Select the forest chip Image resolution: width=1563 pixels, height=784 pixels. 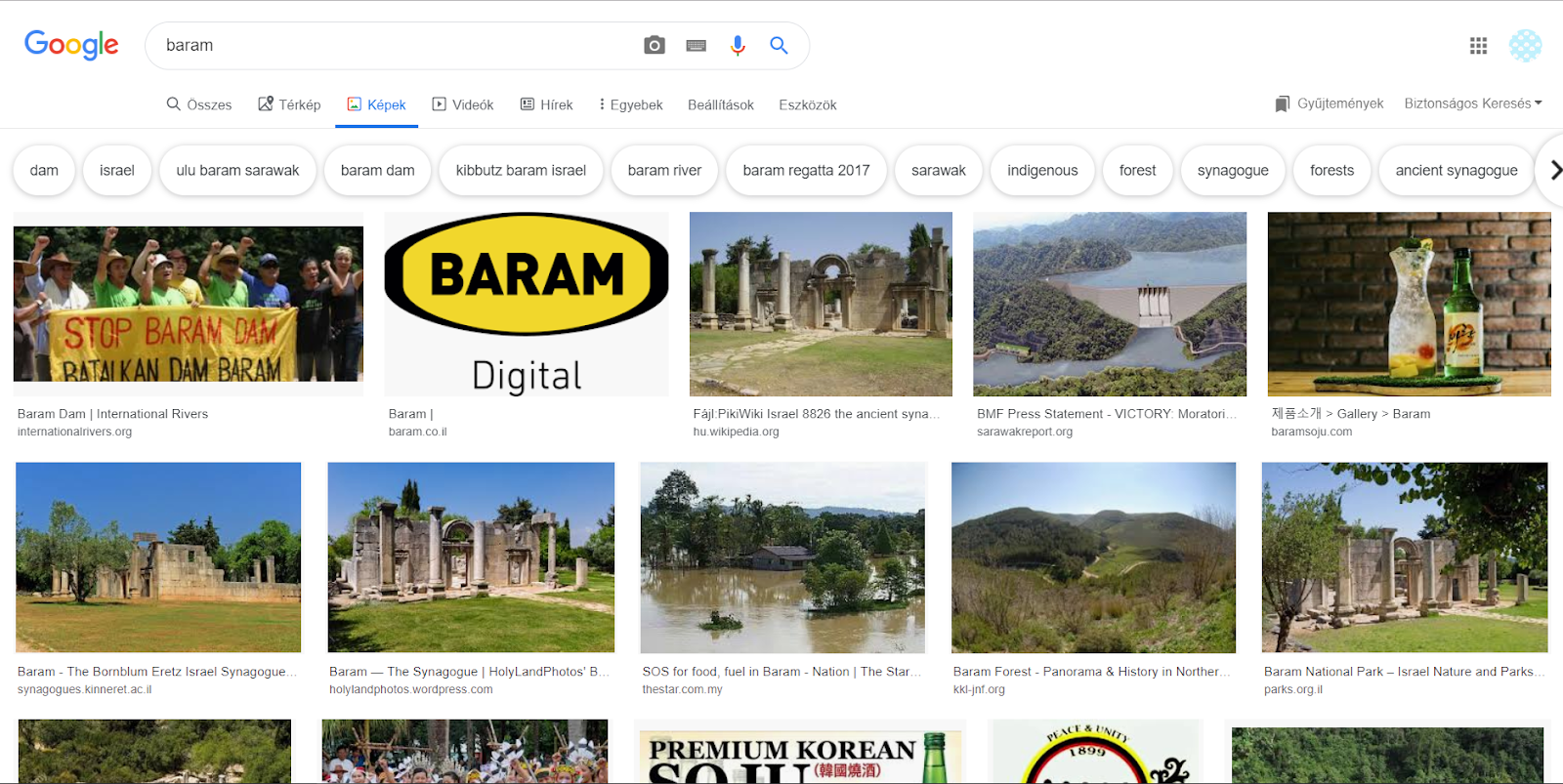pos(1137,170)
